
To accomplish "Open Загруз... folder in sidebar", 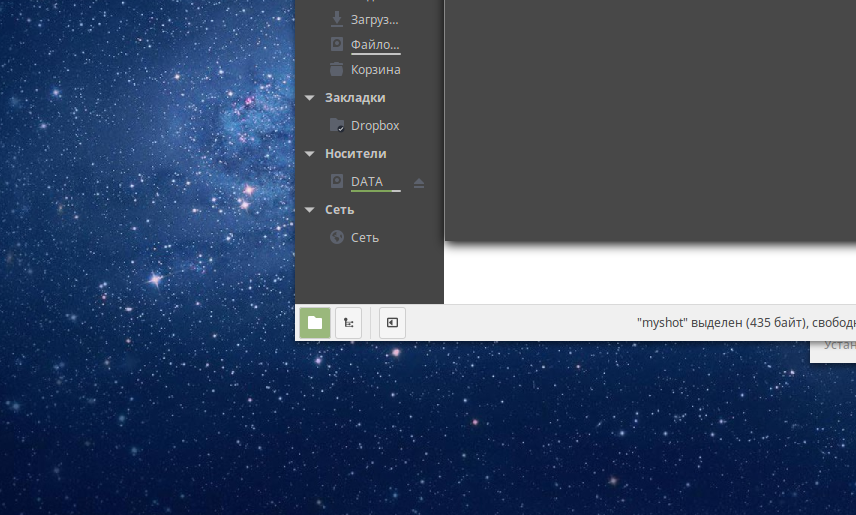I will click(374, 20).
